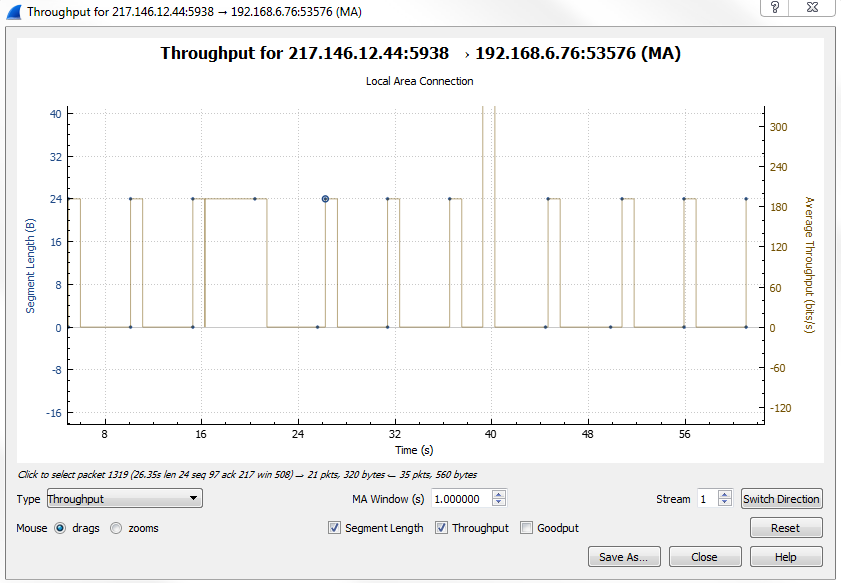Click the MA Window value field
Image resolution: width=841 pixels, height=583 pixels.
(x=461, y=499)
